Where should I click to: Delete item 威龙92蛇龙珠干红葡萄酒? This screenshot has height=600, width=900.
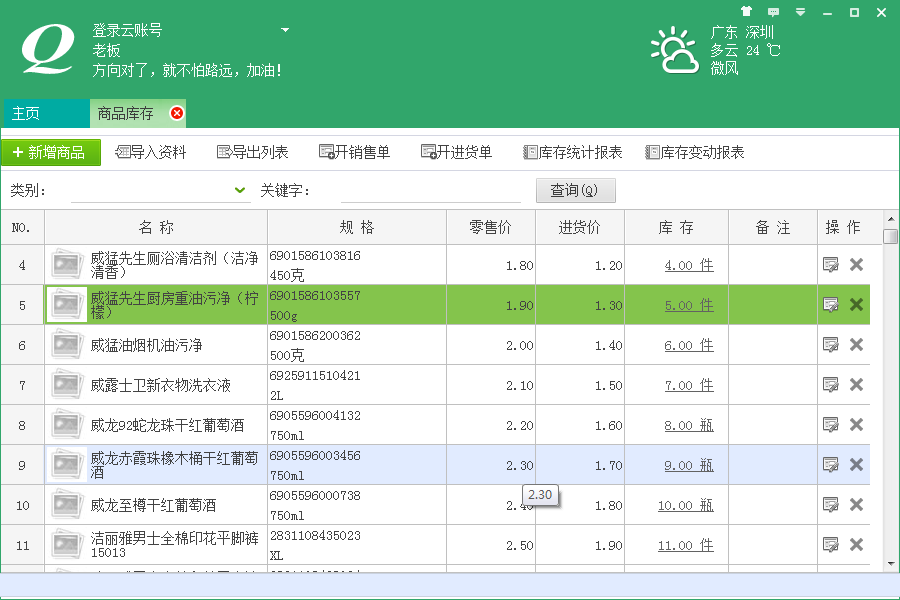pos(856,424)
